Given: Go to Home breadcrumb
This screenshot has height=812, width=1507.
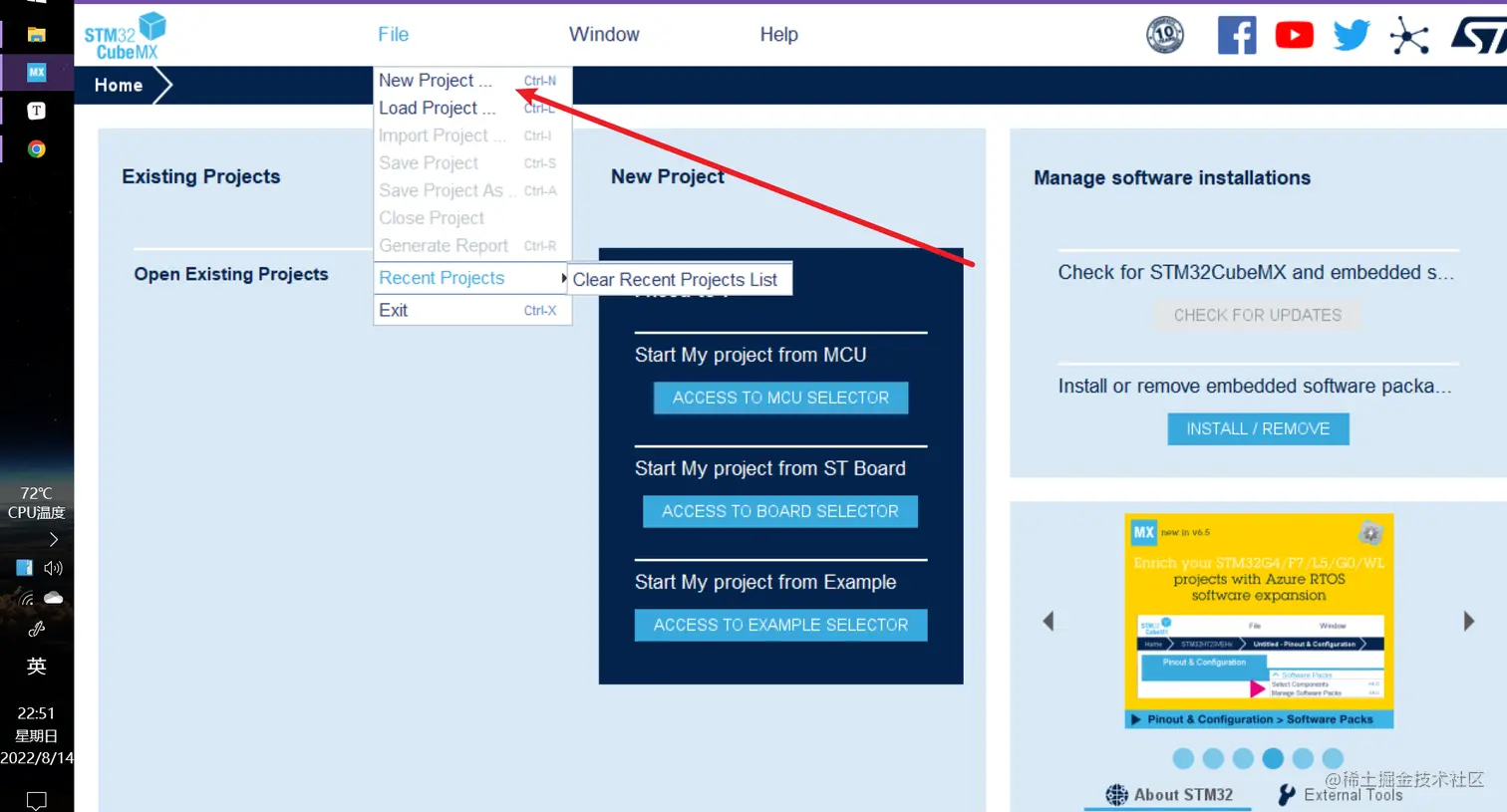Looking at the screenshot, I should 119,86.
